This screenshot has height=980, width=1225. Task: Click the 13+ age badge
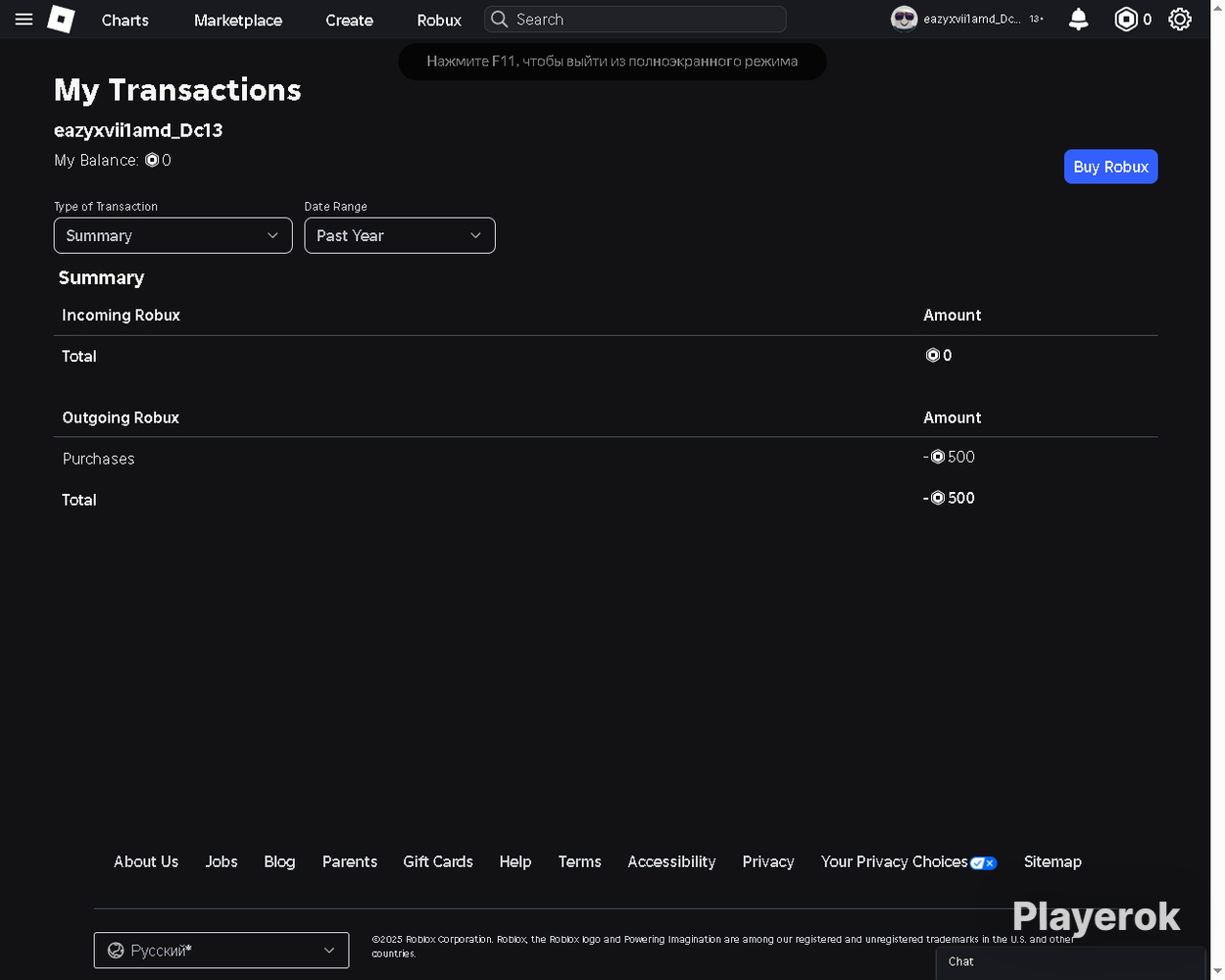pos(1036,20)
